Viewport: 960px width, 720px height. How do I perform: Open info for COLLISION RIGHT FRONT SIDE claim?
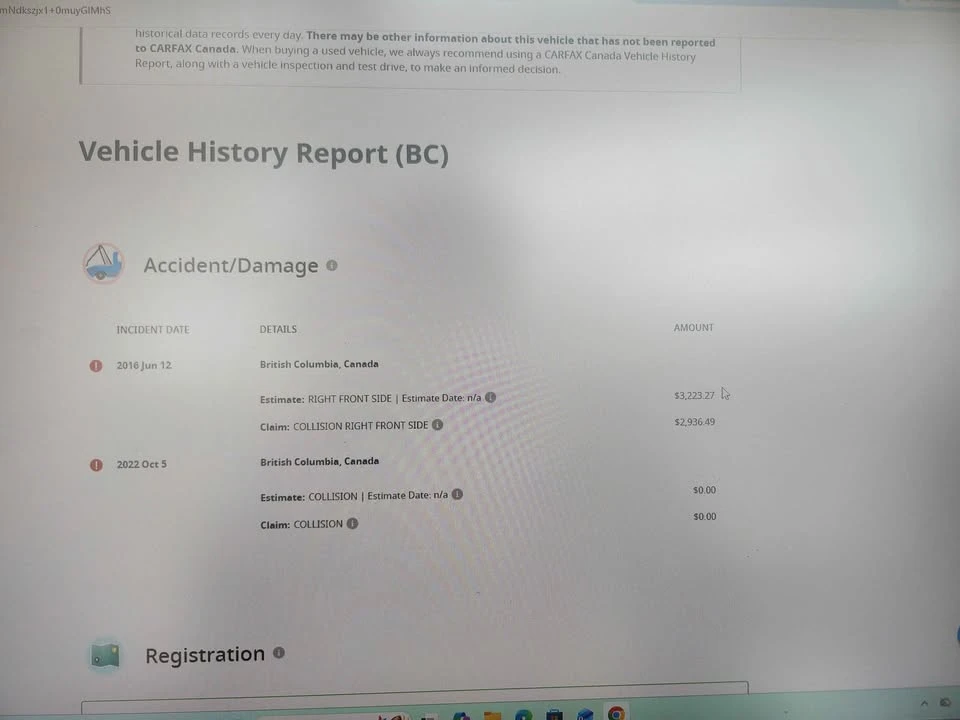[437, 424]
